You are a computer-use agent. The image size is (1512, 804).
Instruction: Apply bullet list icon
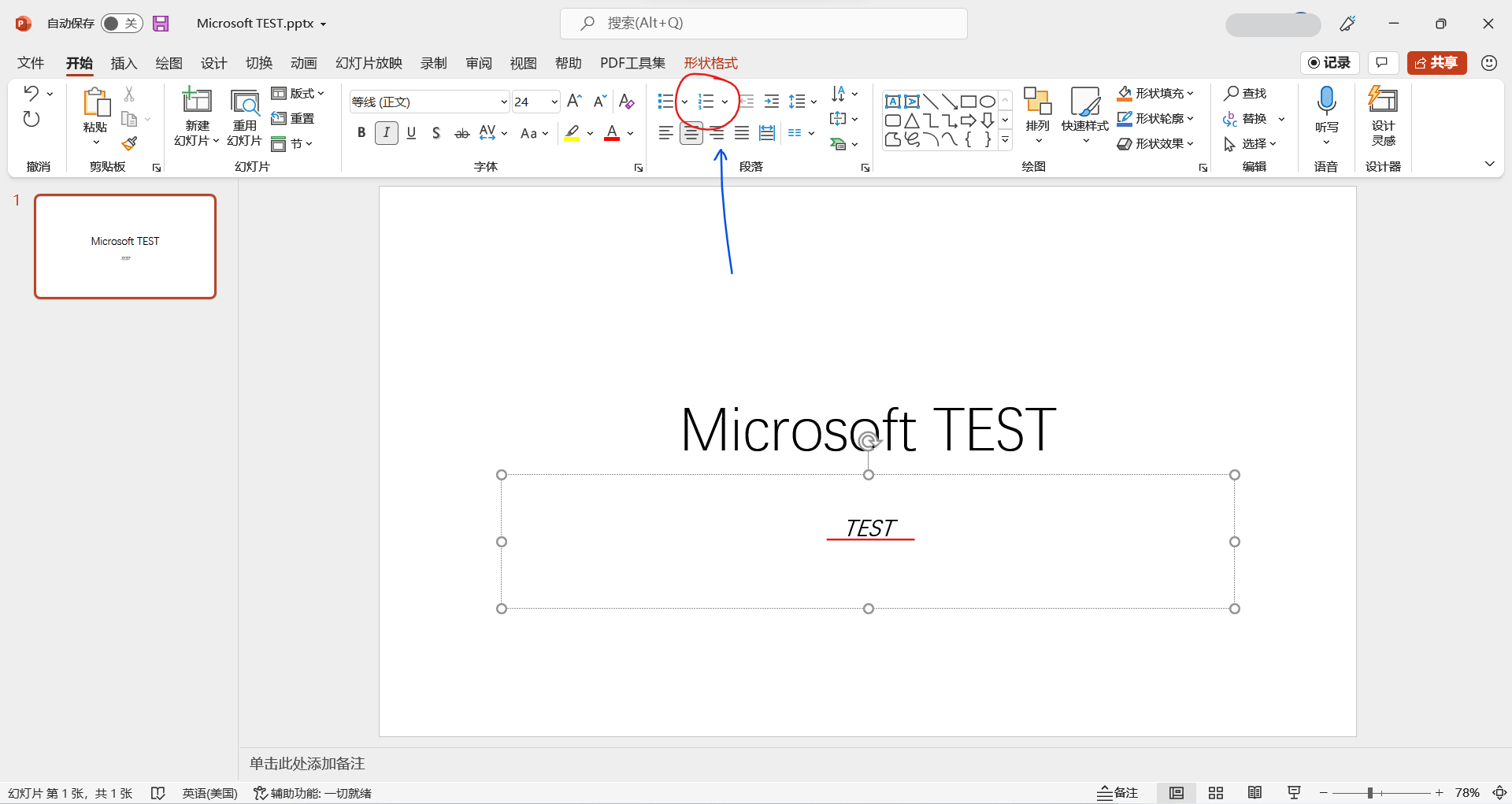tap(665, 101)
